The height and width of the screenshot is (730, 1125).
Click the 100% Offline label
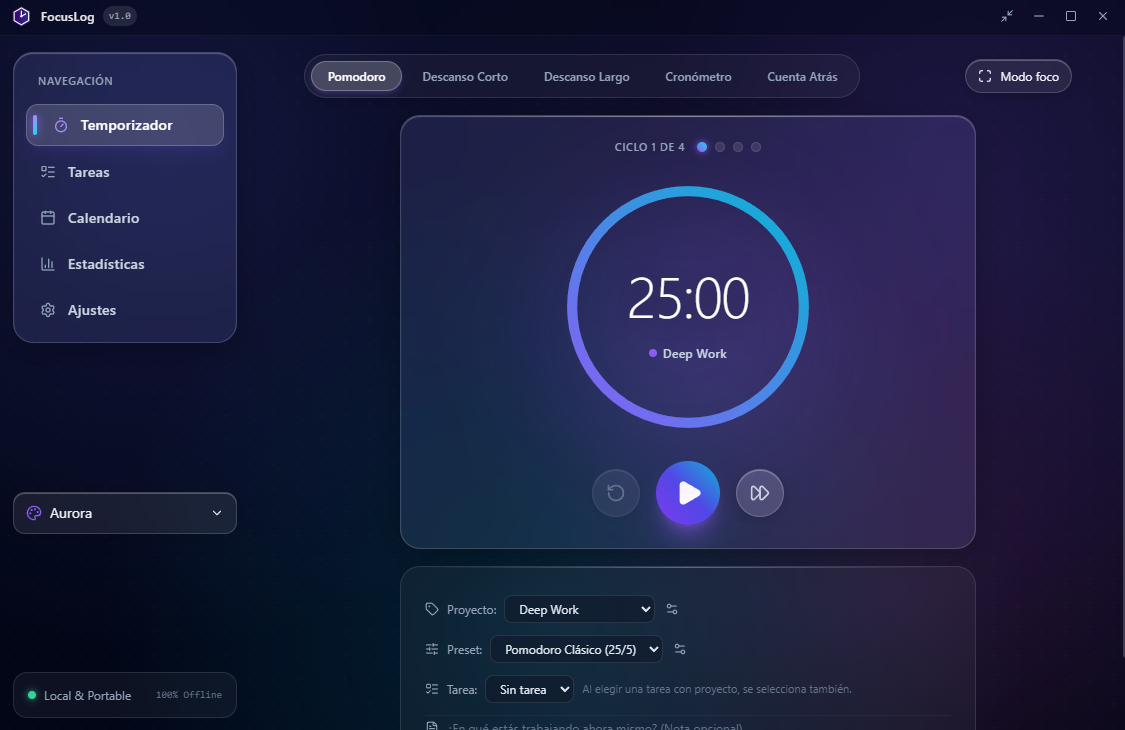(189, 695)
